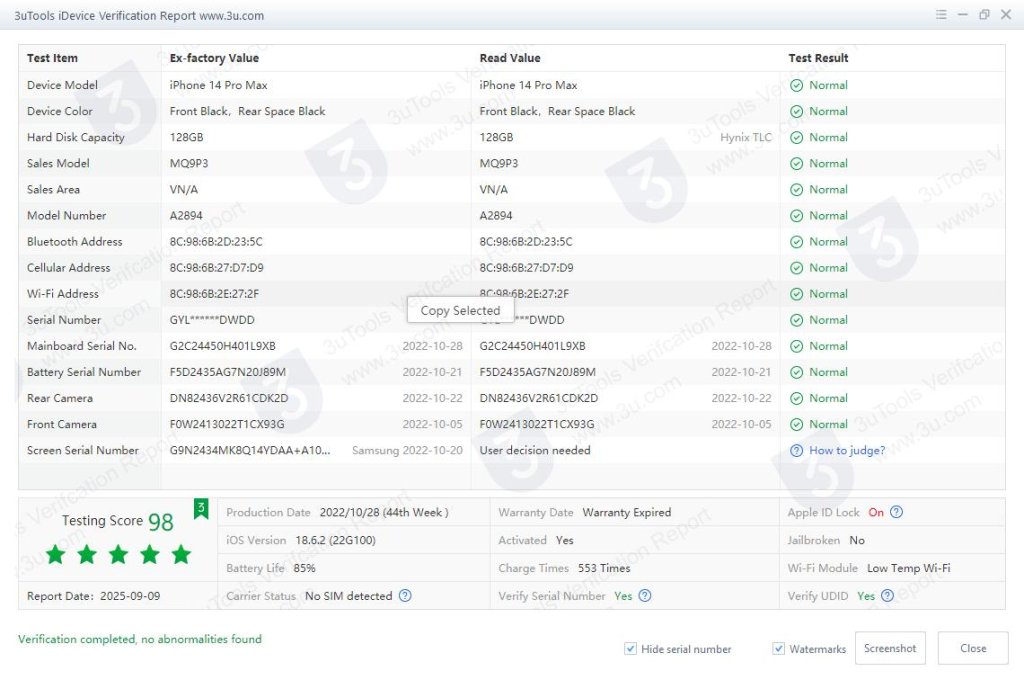Click Wi-Fi Address Normal check icon
This screenshot has width=1024, height=680.
[x=796, y=295]
